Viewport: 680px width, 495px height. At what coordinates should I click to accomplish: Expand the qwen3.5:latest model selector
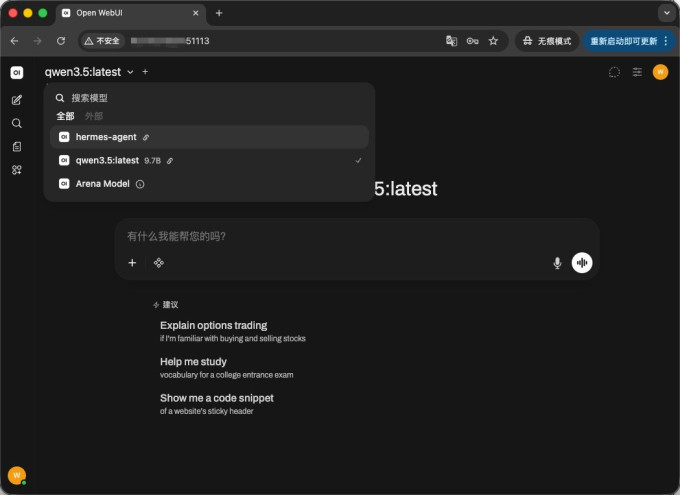89,72
